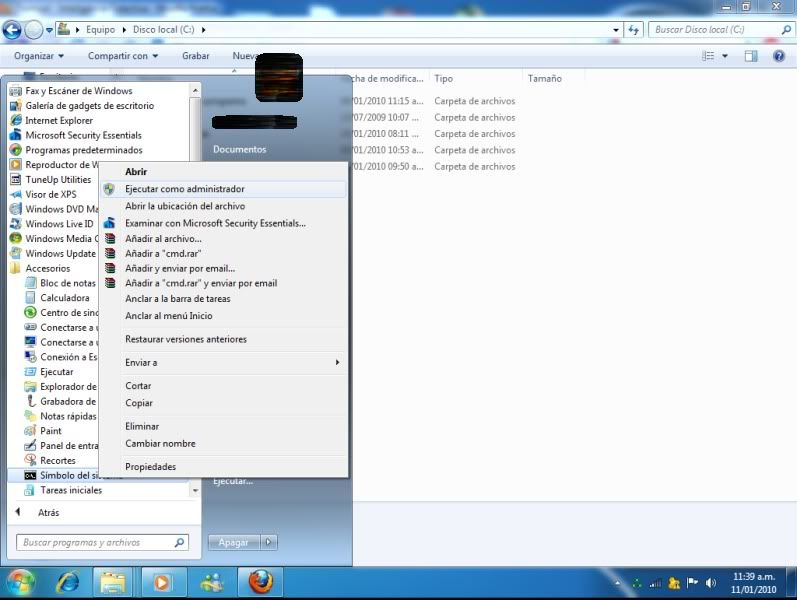Open Programas predeterminados icon
Viewport: 797px width, 600px height.
[16, 150]
